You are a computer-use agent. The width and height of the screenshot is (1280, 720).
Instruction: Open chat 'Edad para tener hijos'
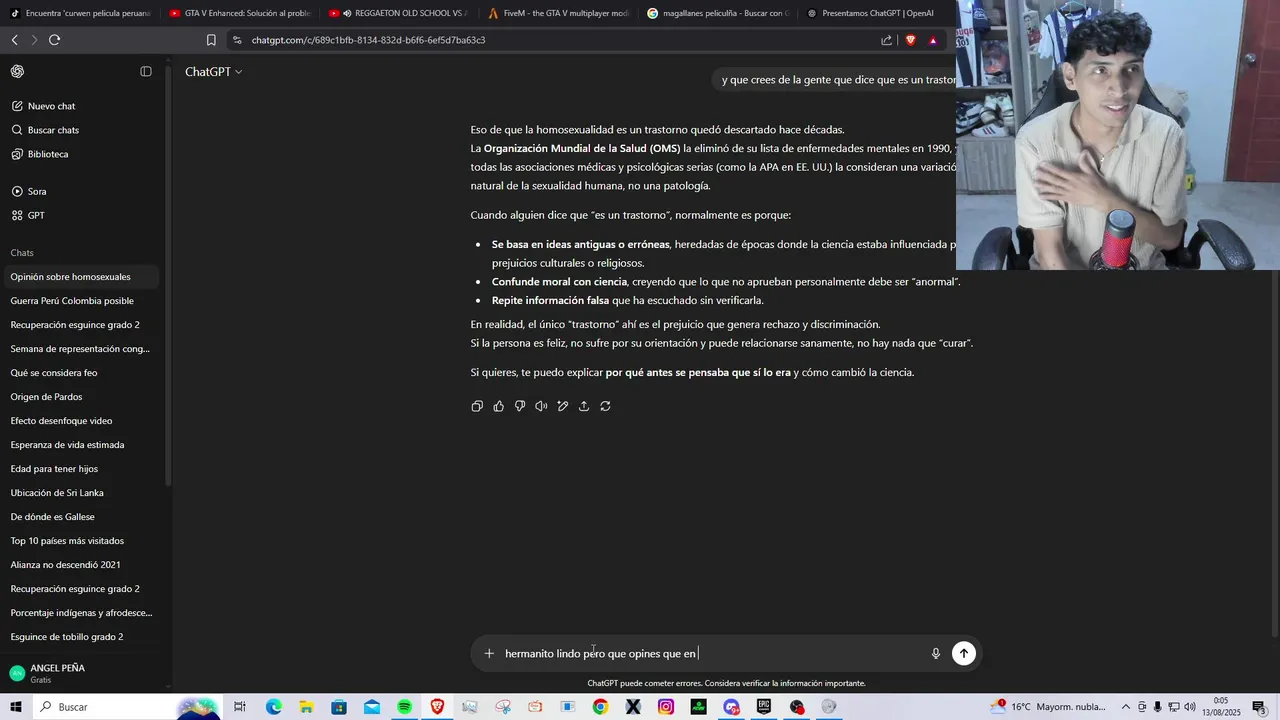coord(81,469)
